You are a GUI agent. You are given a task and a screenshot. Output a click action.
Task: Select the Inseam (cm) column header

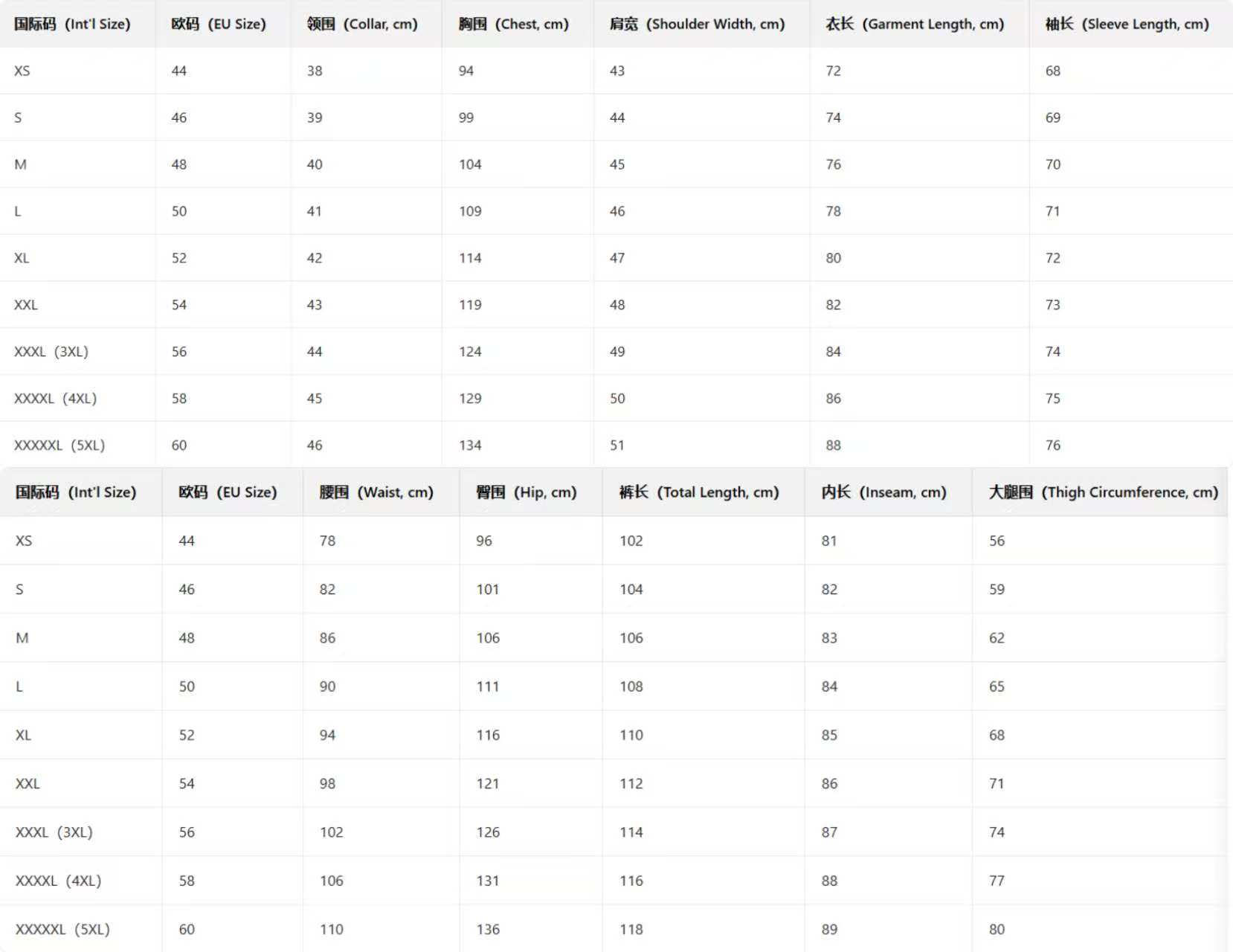[883, 492]
